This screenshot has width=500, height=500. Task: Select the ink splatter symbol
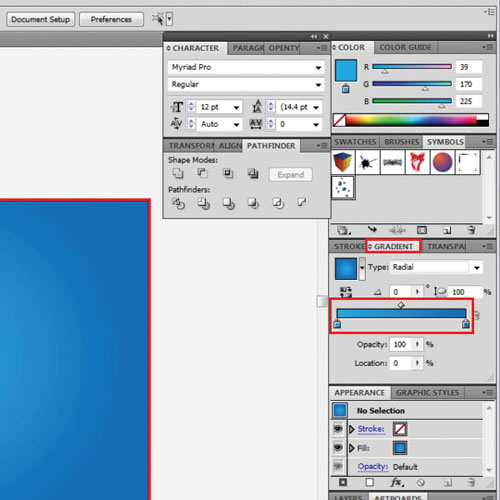[368, 162]
